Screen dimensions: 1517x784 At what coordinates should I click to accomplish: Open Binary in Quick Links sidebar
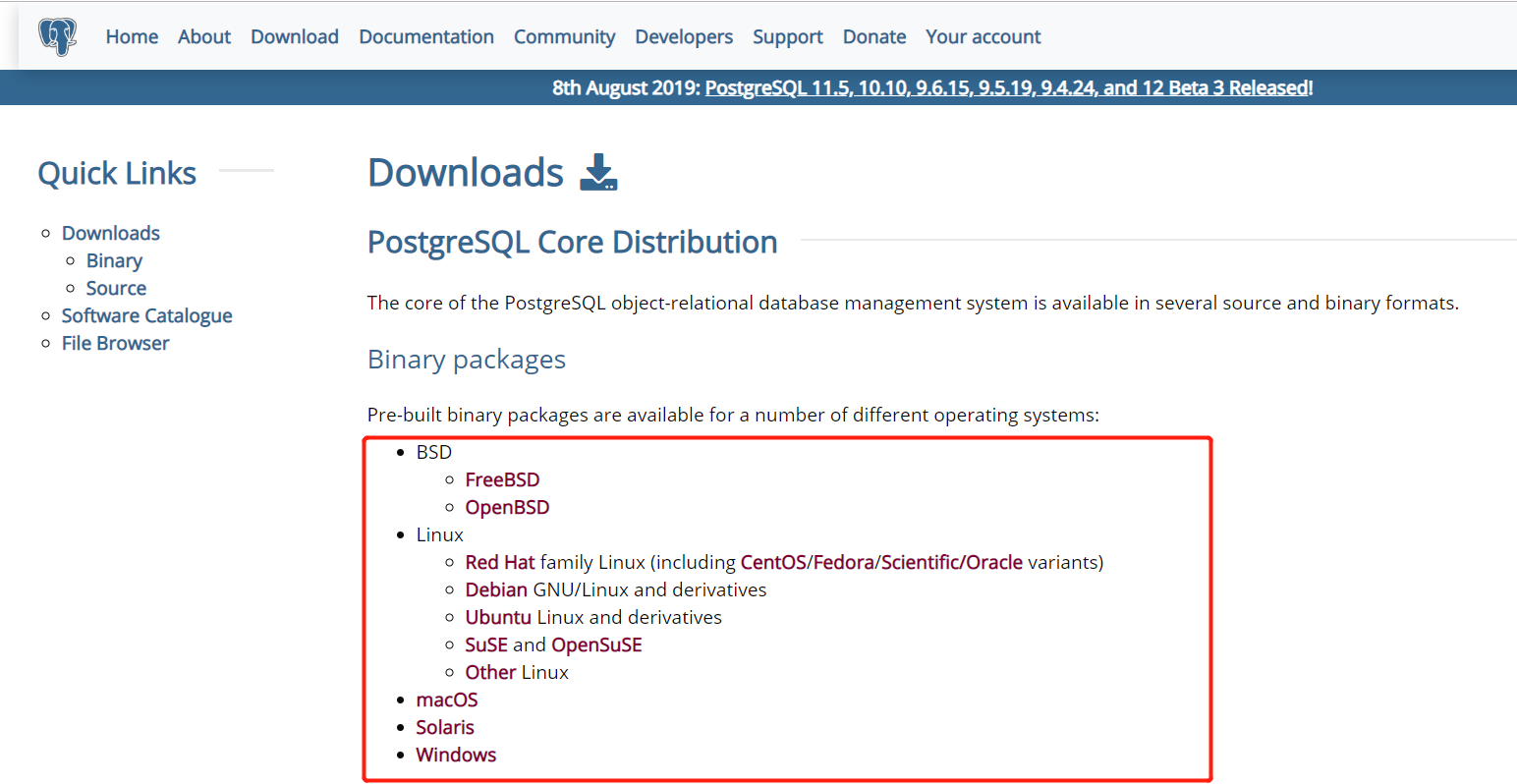pyautogui.click(x=114, y=260)
